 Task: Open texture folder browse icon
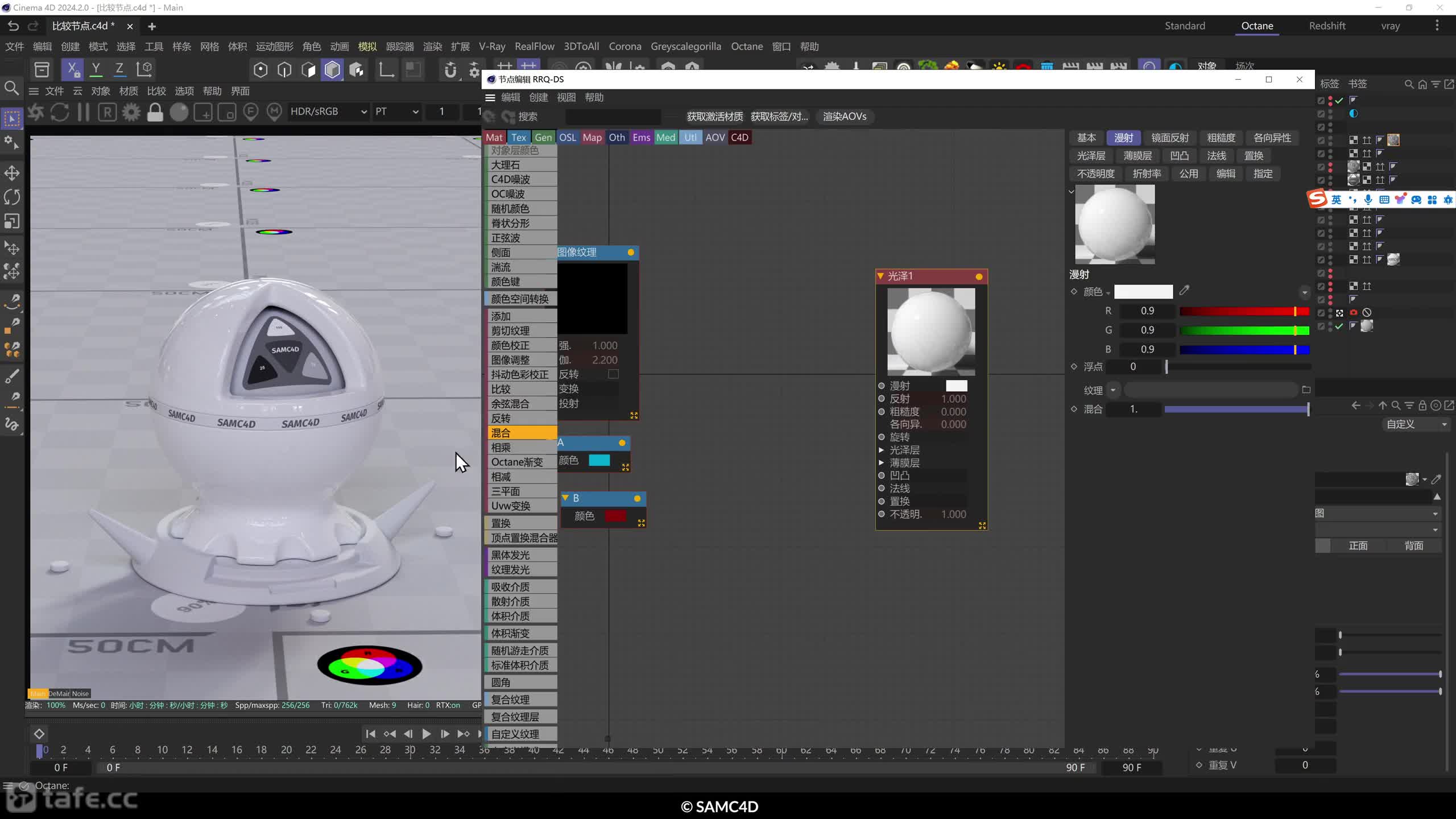point(1306,390)
